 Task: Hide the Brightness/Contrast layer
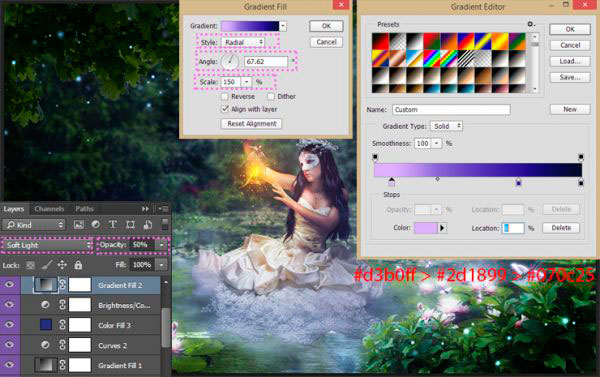tap(9, 305)
